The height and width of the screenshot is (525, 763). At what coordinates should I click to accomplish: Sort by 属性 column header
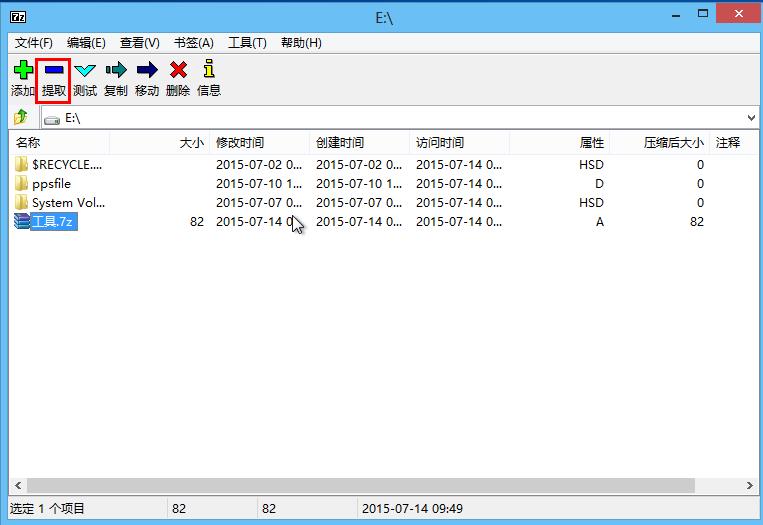click(x=559, y=143)
